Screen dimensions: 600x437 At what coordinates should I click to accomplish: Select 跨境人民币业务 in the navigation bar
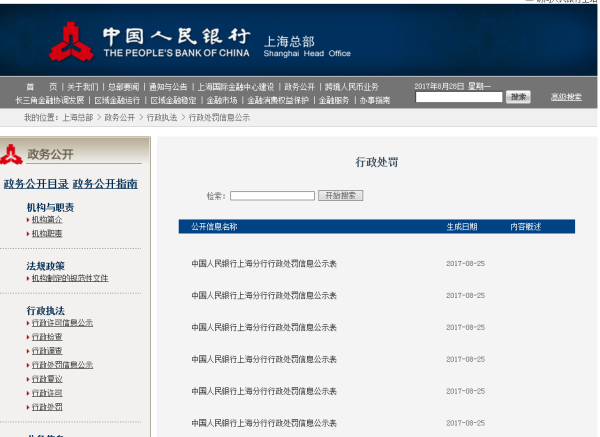point(352,87)
